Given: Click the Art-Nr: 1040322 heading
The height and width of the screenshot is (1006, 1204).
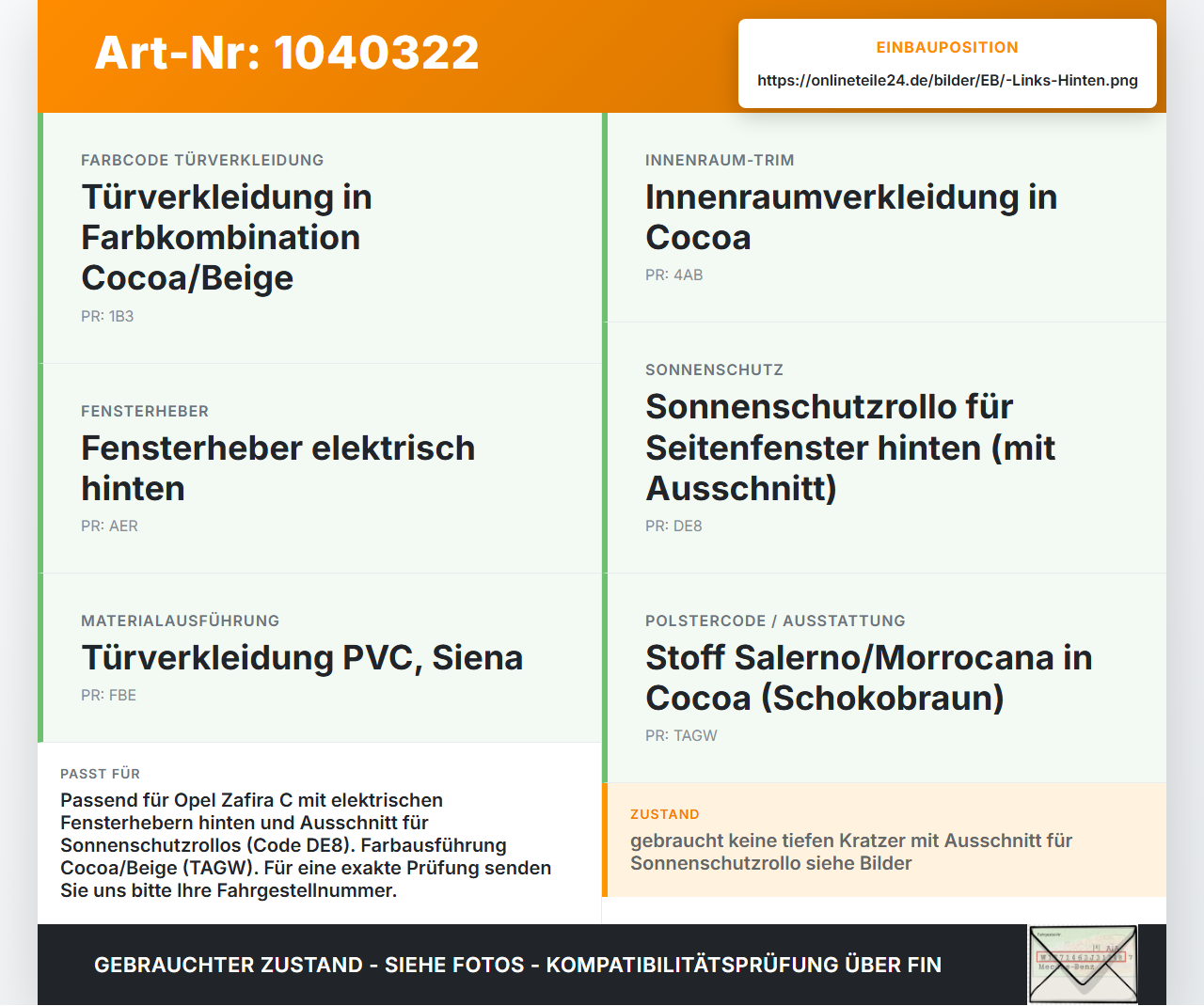Looking at the screenshot, I should pos(287,53).
